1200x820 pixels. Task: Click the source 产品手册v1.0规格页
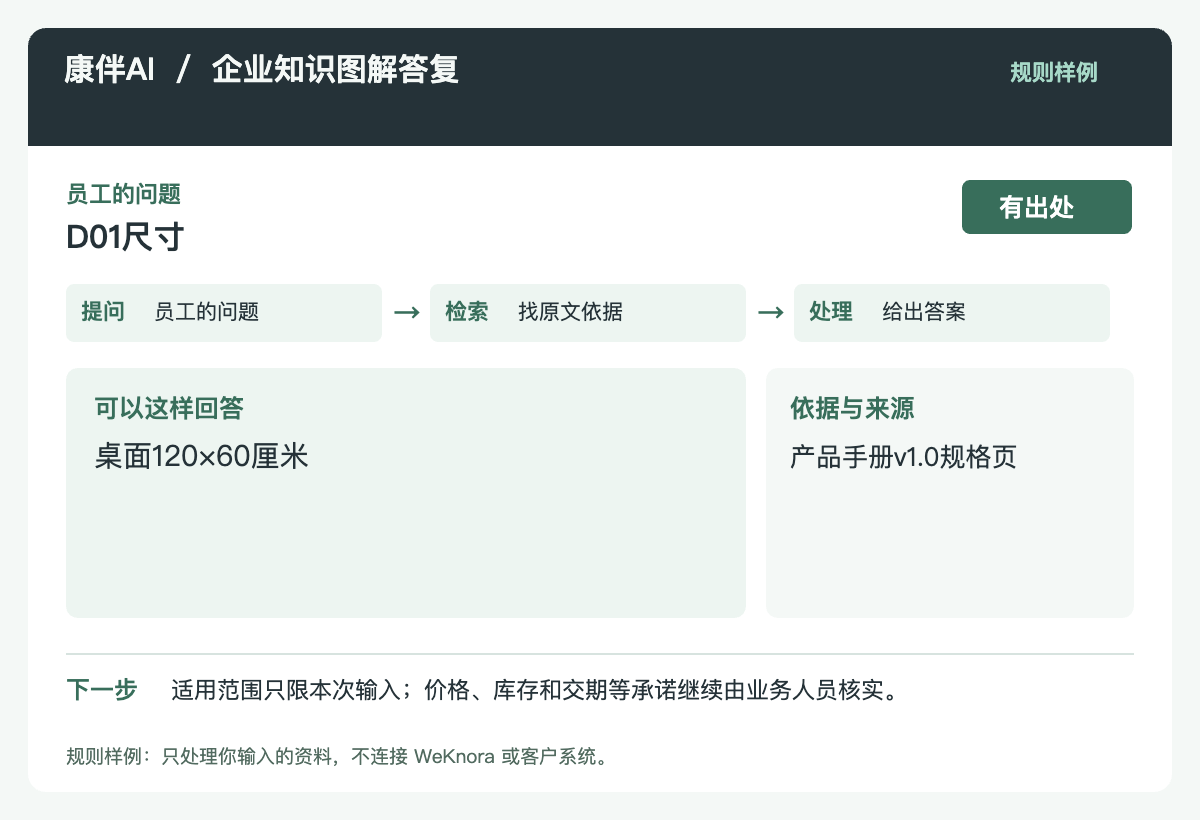(903, 458)
